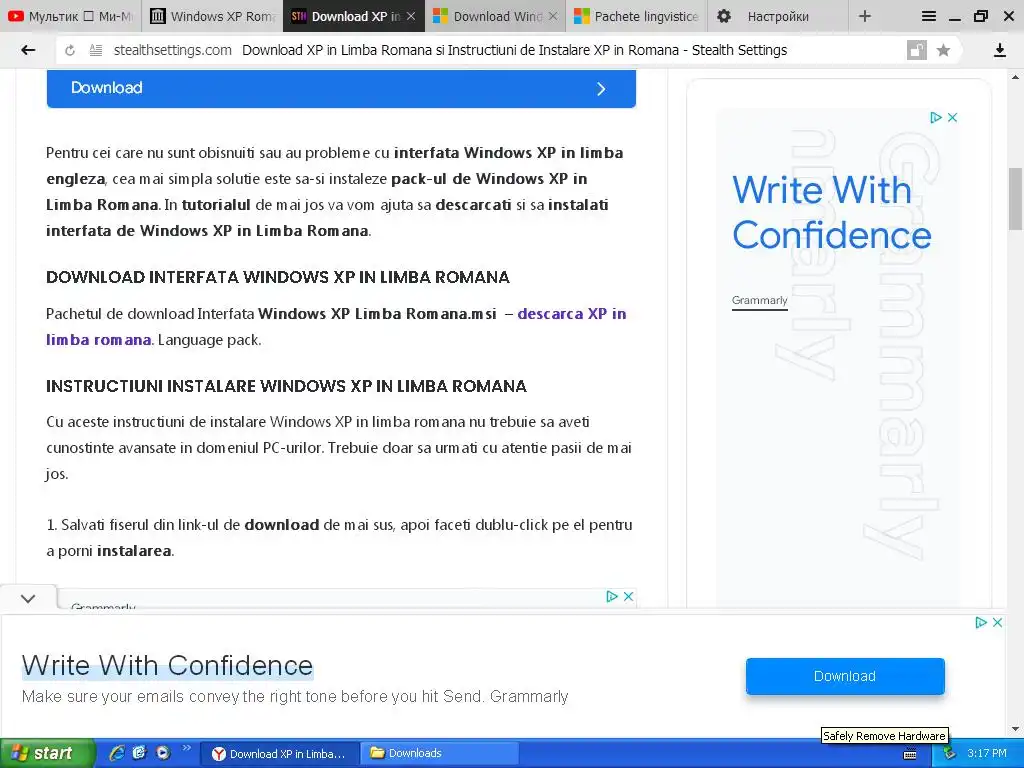Click heading DOWNLOAD INTERFATA WINDOWS XP IN LIMBA ROMANA
This screenshot has height=768, width=1024.
278,277
